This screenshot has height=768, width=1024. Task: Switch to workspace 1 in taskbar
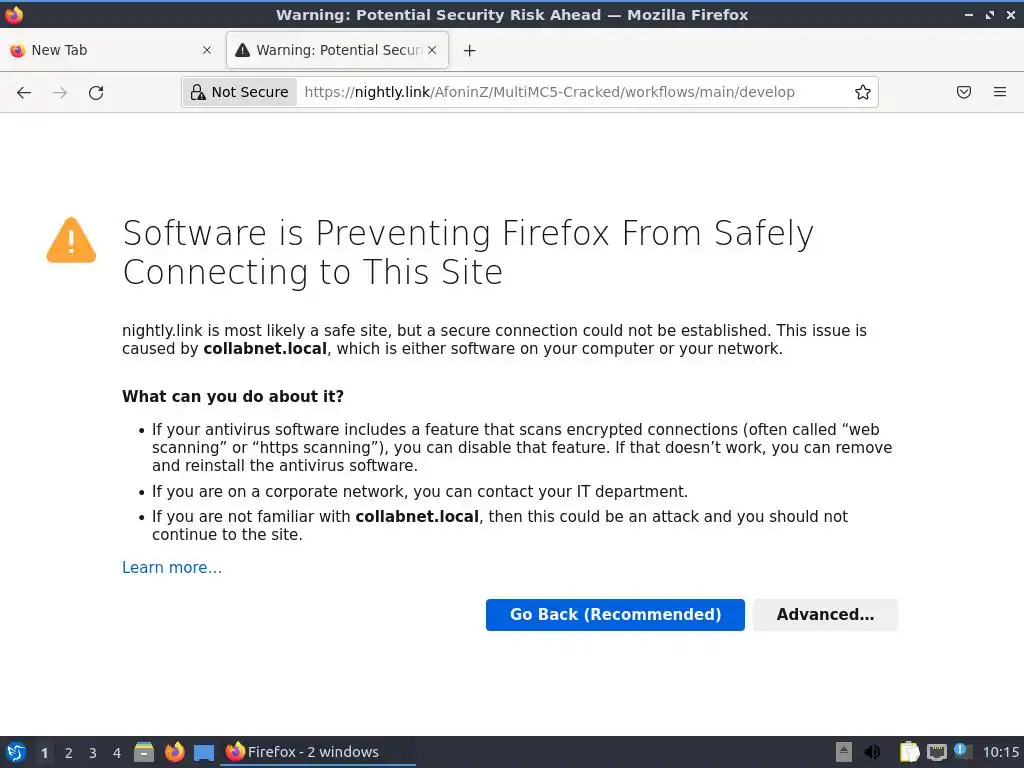[x=44, y=753]
